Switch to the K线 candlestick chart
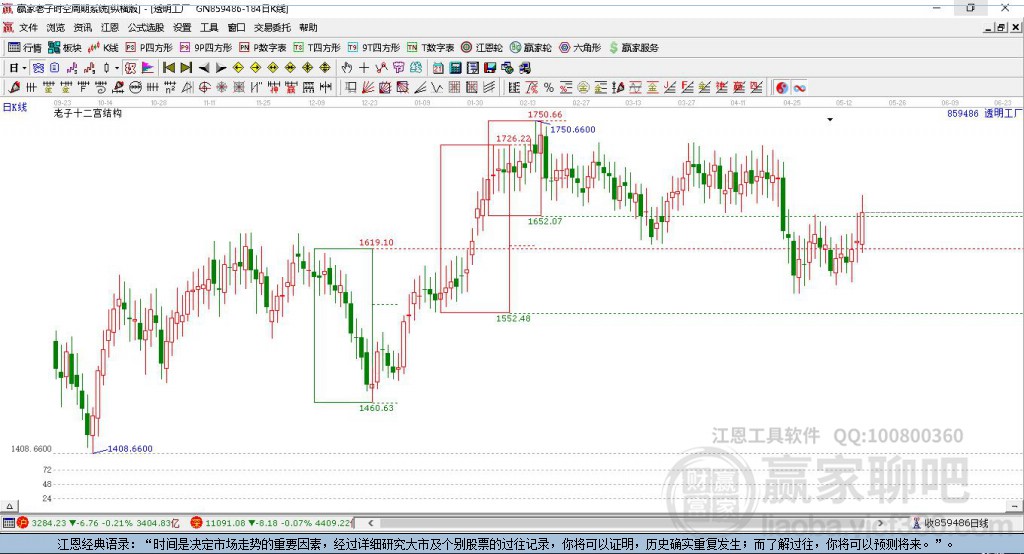This screenshot has height=554, width=1024. 103,48
